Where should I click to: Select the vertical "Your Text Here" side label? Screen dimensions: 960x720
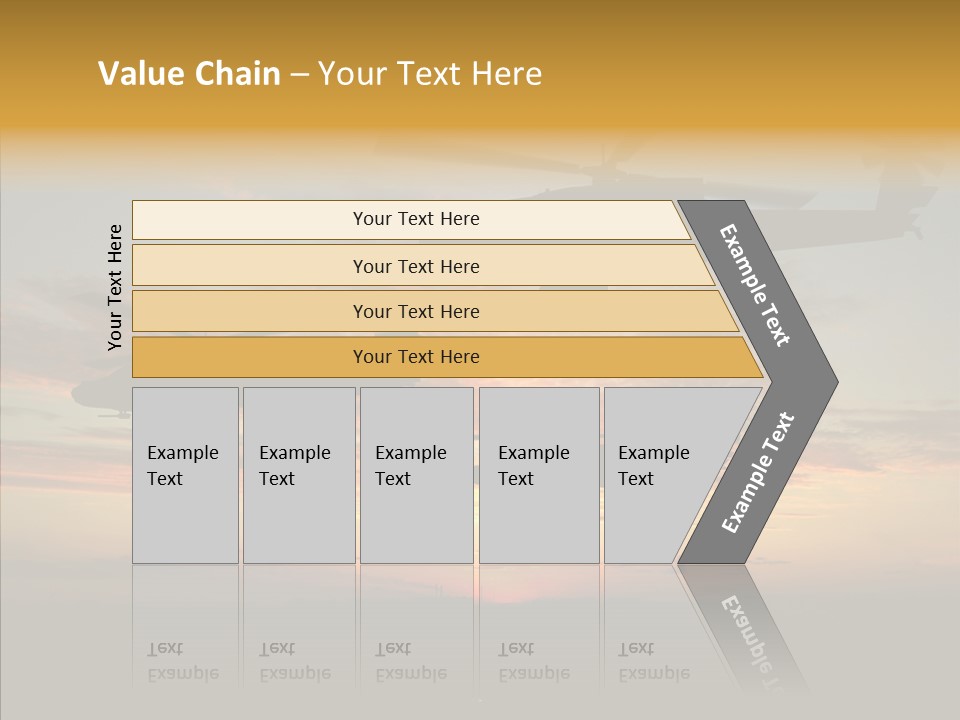[x=115, y=287]
